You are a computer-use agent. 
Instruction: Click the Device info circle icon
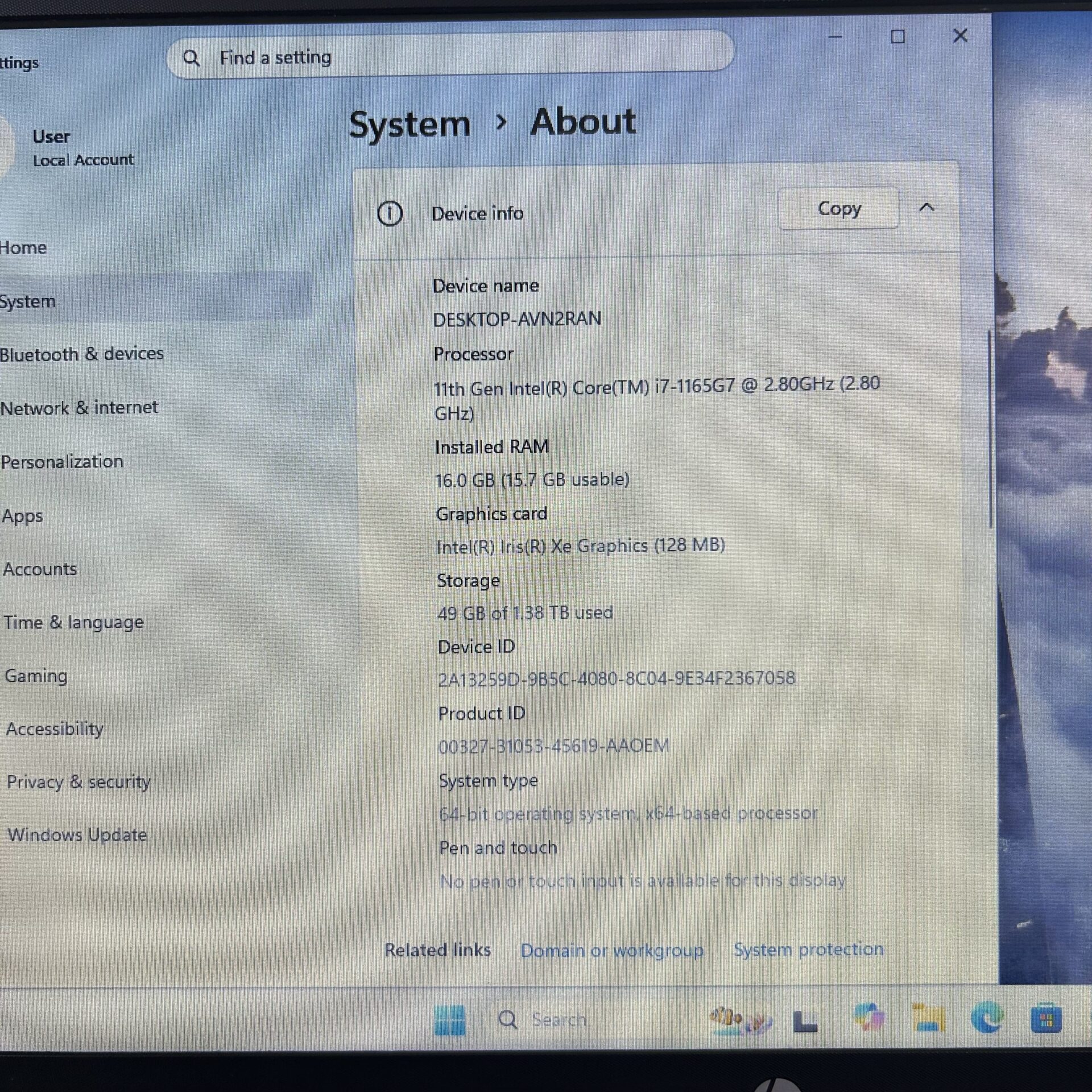(390, 214)
